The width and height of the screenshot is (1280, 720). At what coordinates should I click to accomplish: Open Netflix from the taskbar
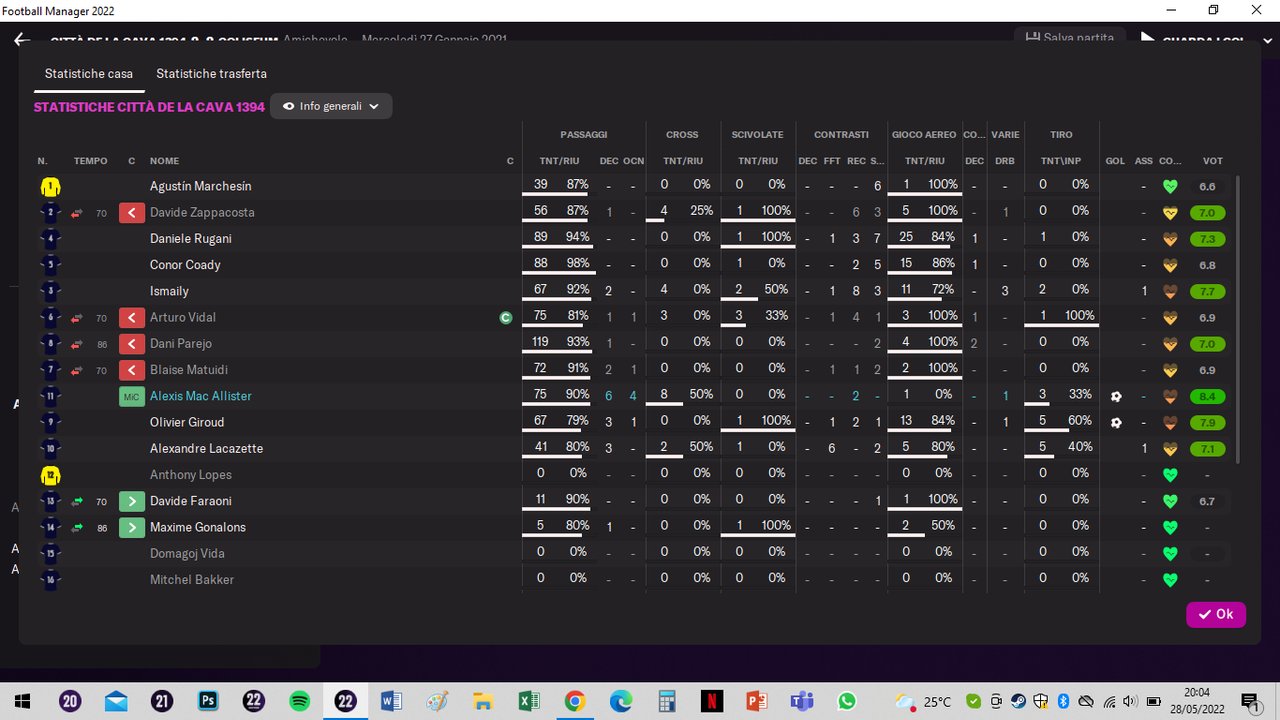pyautogui.click(x=711, y=701)
